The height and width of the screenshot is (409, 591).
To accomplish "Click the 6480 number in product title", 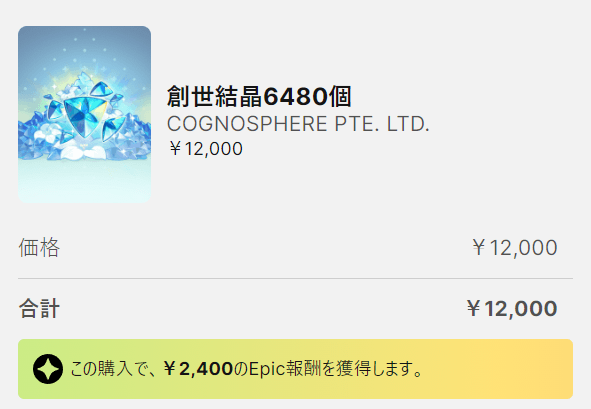I will click(296, 97).
